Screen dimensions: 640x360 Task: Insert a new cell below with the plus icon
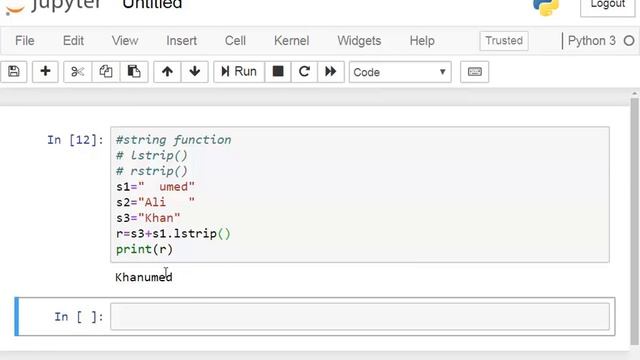[45, 72]
